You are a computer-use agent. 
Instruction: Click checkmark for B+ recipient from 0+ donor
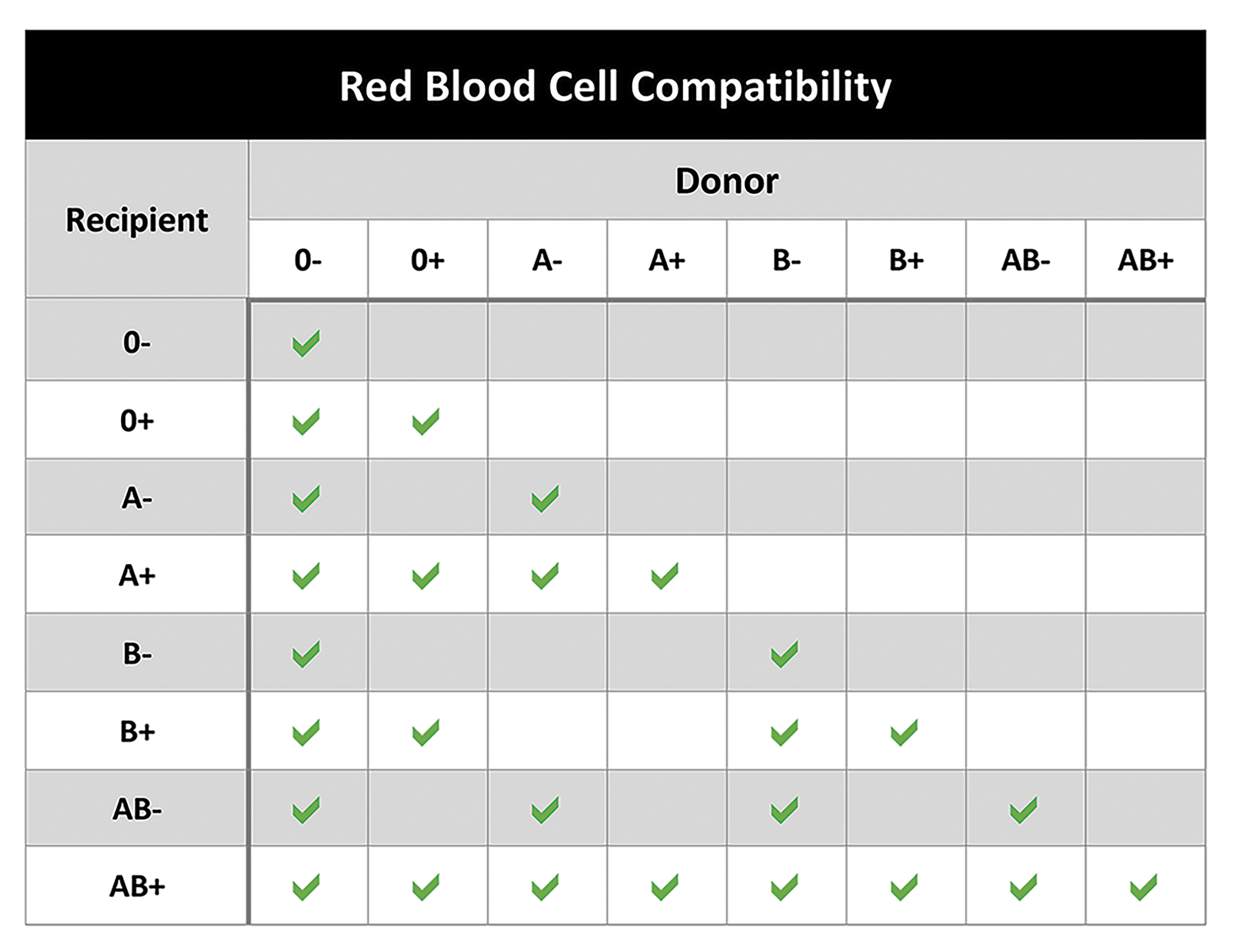click(426, 732)
